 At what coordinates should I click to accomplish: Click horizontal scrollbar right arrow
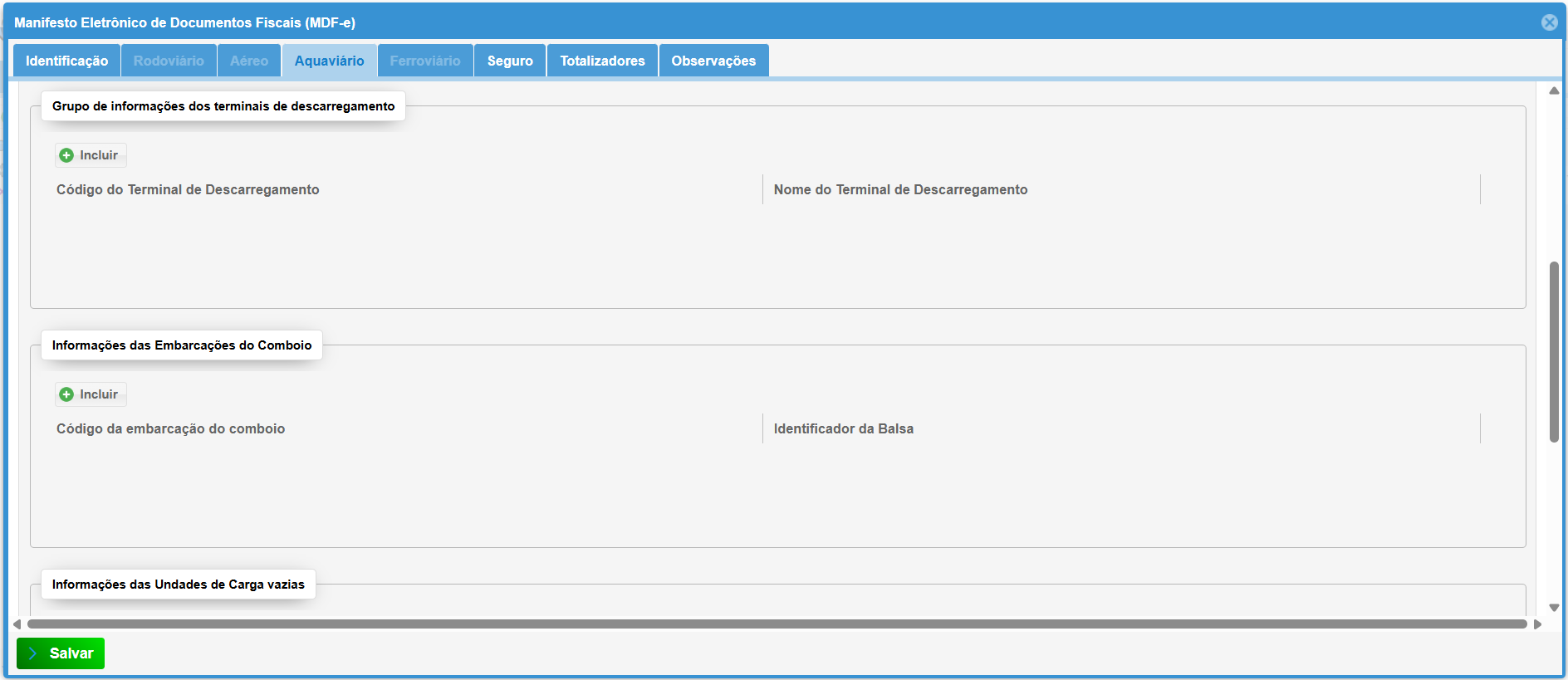(x=1537, y=624)
